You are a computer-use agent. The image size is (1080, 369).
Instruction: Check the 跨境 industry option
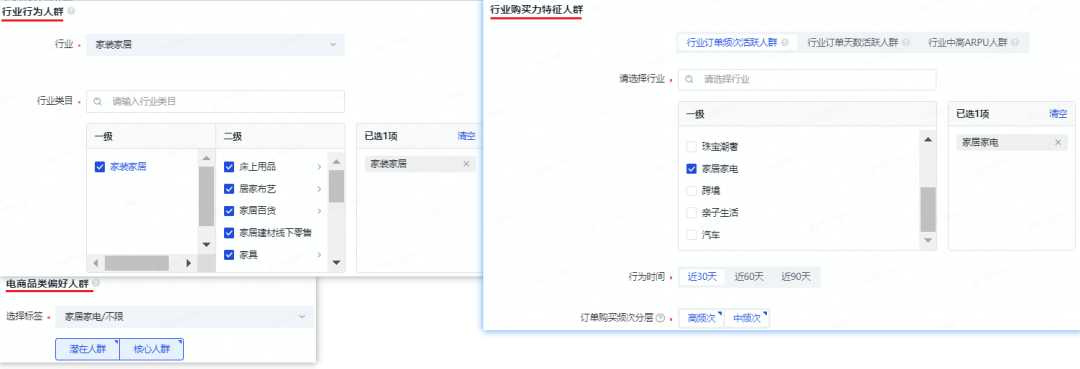(x=692, y=190)
